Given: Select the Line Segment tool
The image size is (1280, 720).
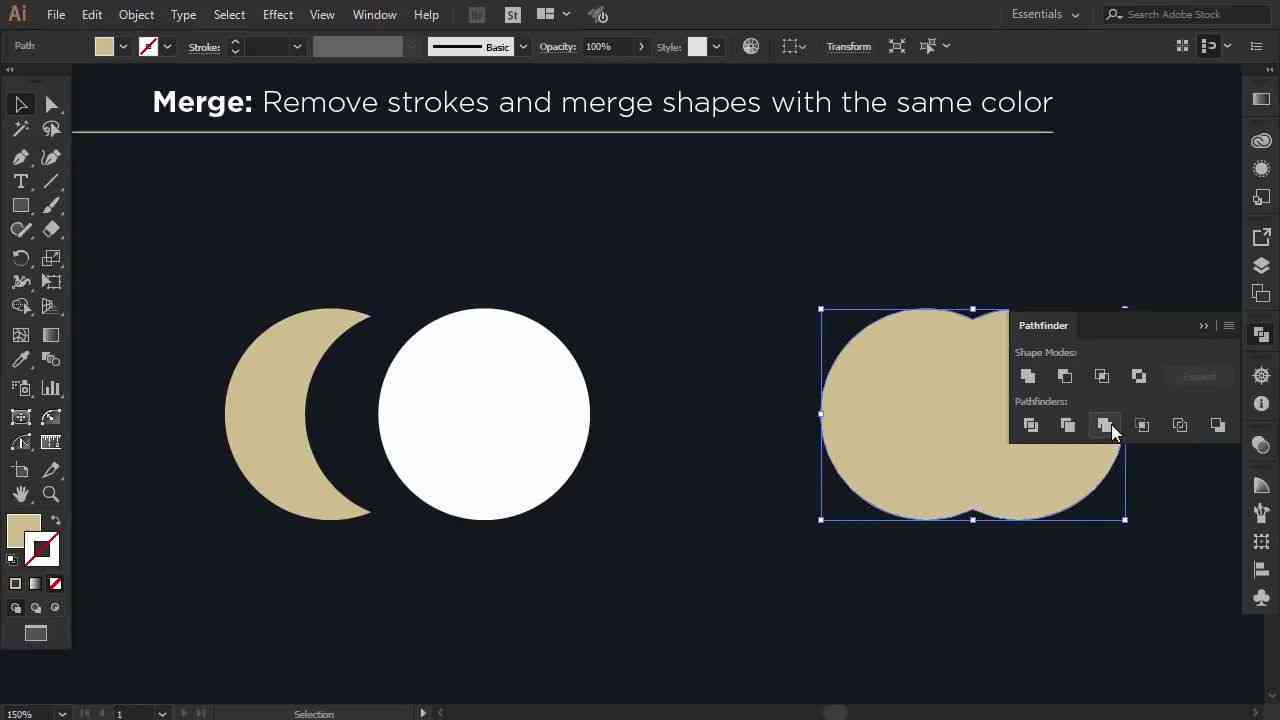Looking at the screenshot, I should 51,181.
